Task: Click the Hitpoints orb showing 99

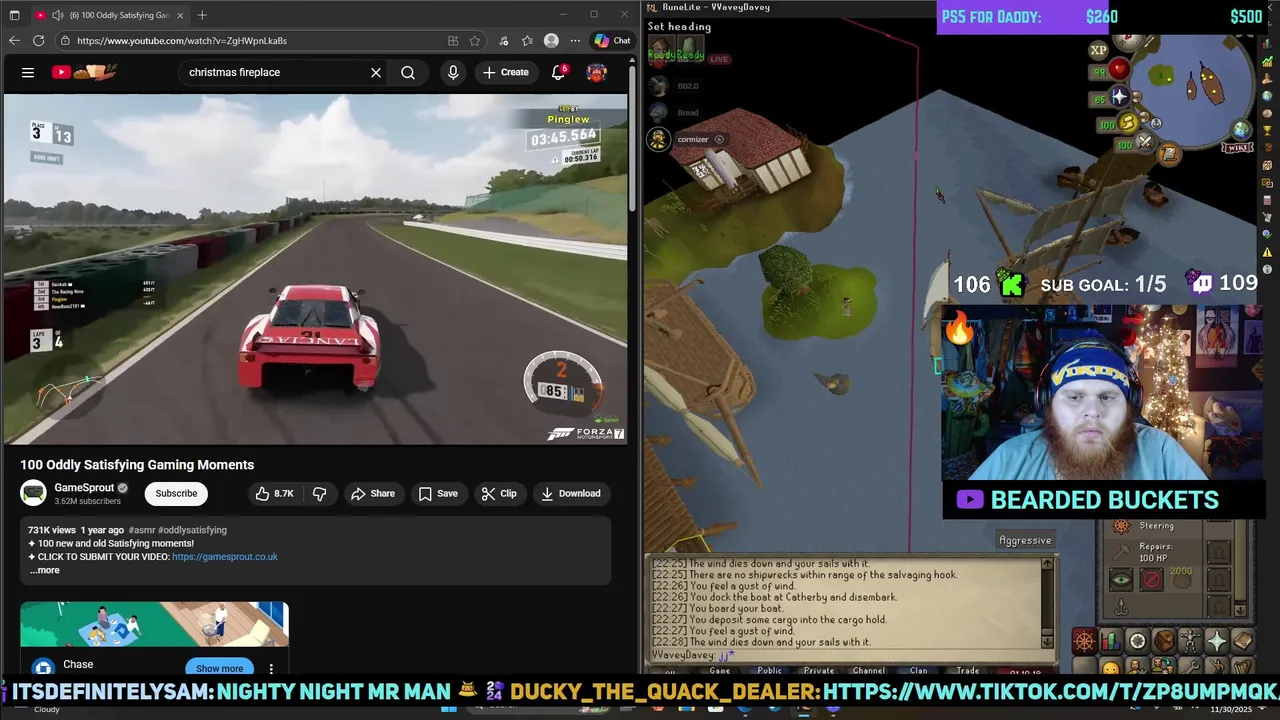Action: (1110, 71)
